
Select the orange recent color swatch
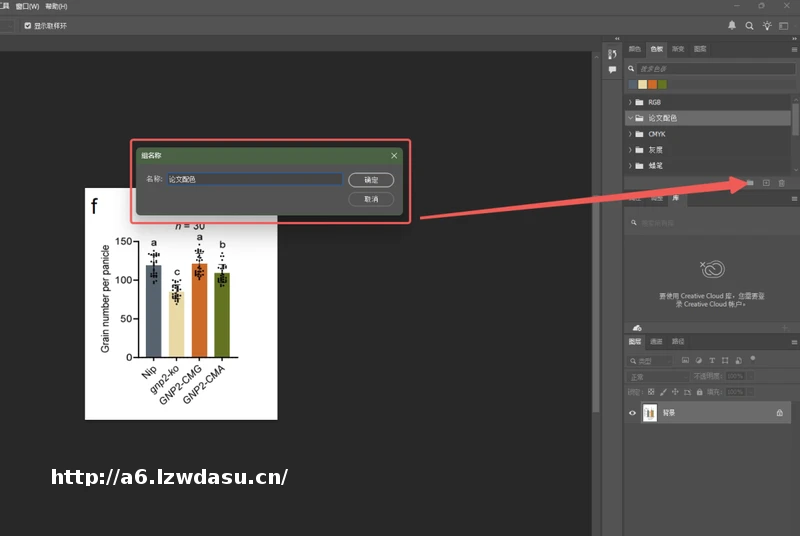tap(652, 84)
